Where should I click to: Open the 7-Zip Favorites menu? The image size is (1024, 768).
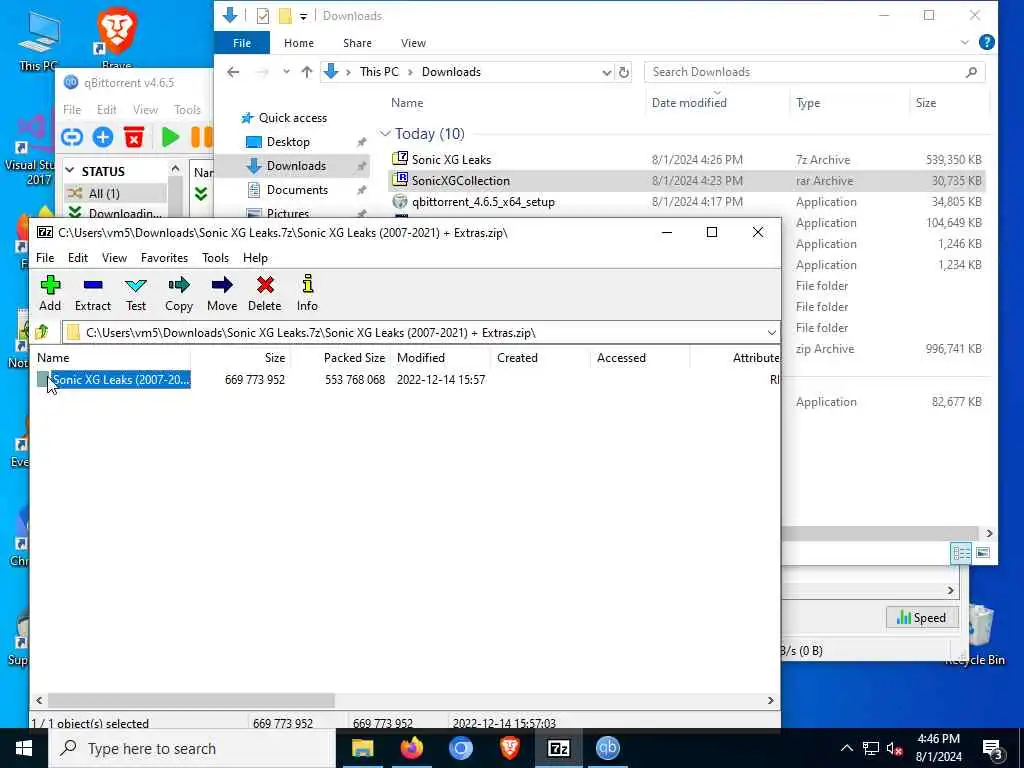click(x=165, y=258)
